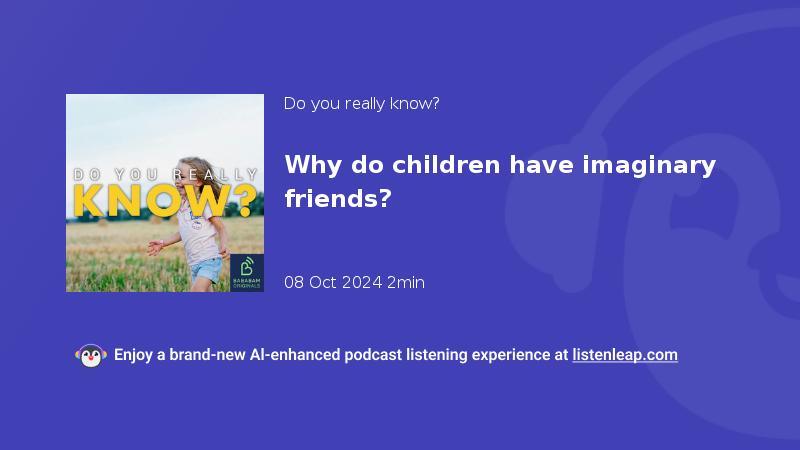Screen dimensions: 800x450
Task: Click the podcast cover art thumbnail
Action: 165,193
